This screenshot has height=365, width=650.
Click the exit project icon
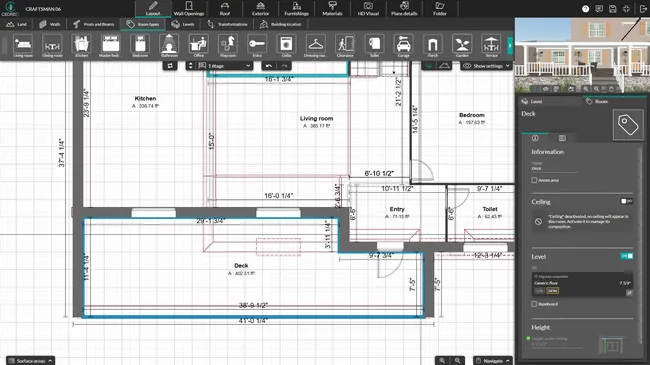(x=643, y=9)
